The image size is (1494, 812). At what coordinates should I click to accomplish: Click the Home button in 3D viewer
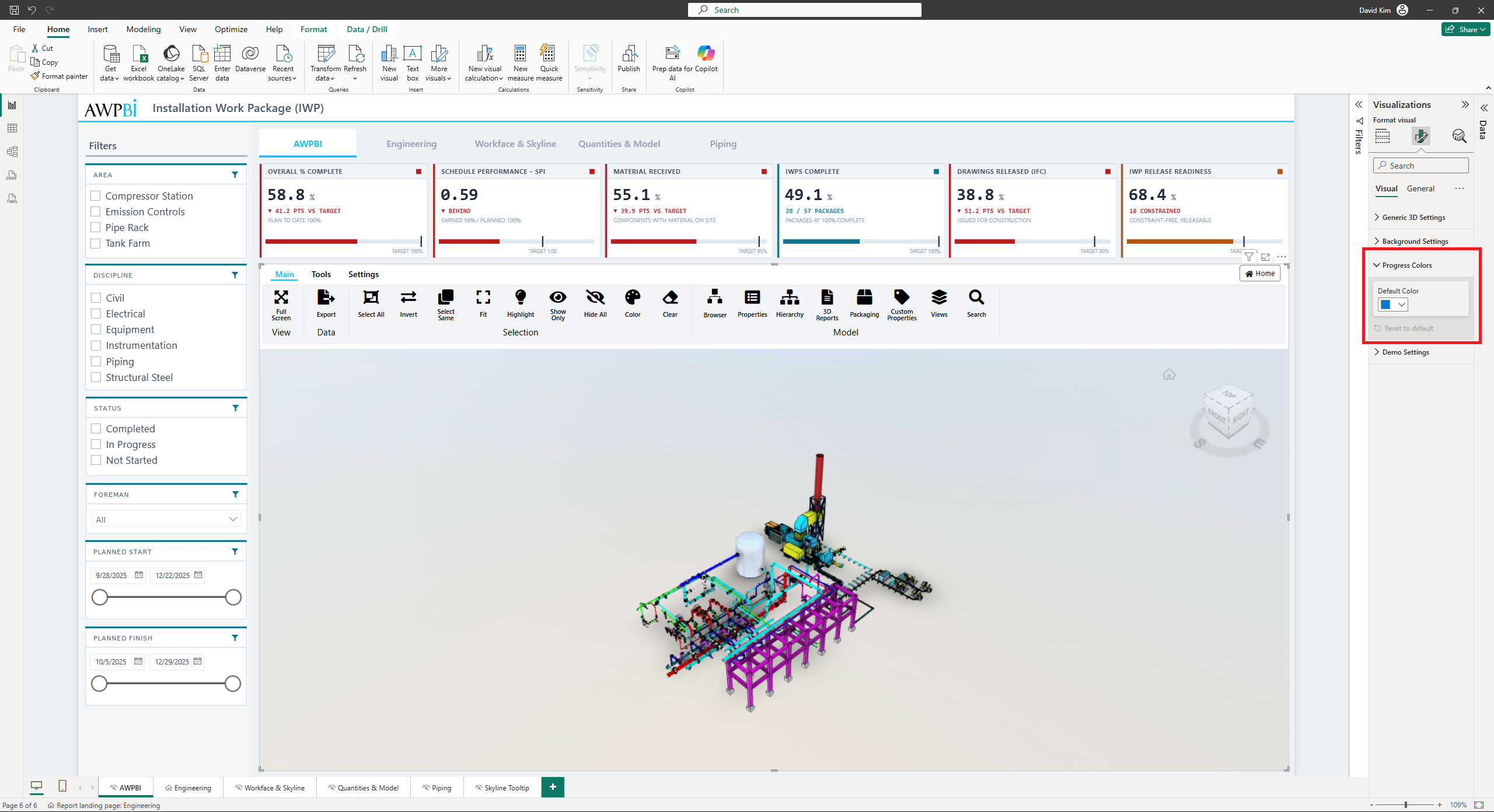1260,274
